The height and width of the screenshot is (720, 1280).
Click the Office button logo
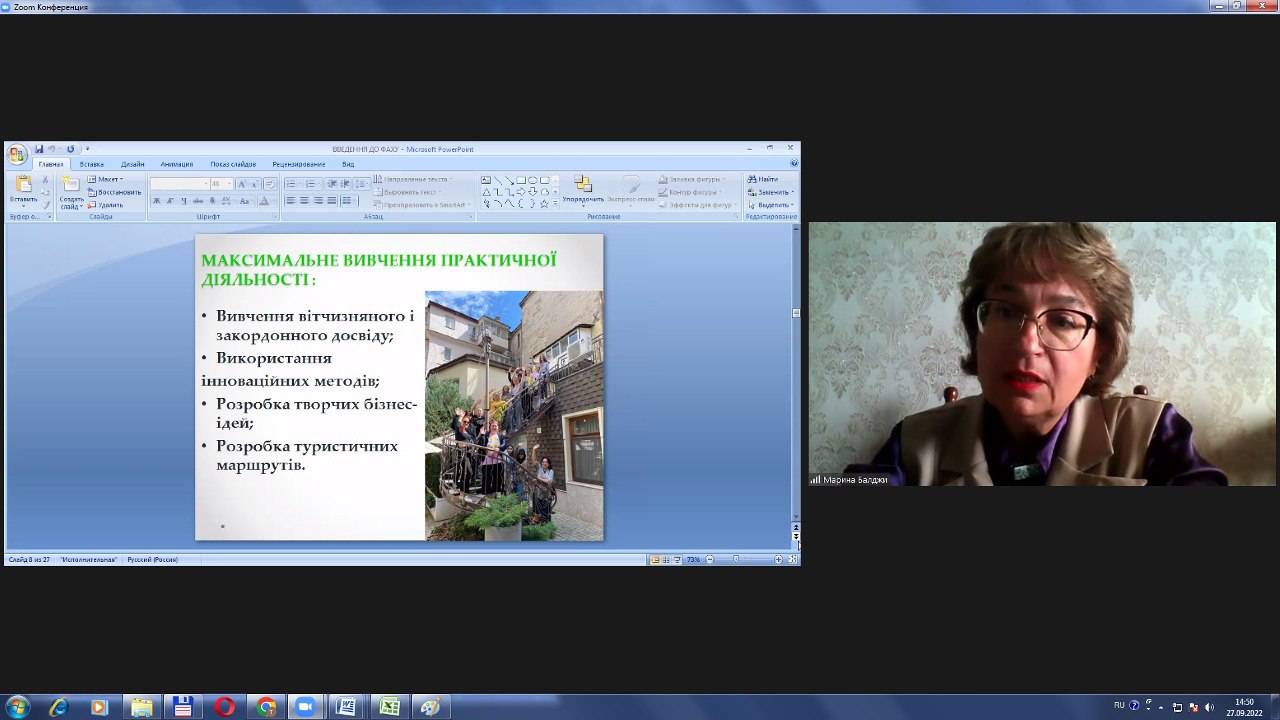[16, 154]
